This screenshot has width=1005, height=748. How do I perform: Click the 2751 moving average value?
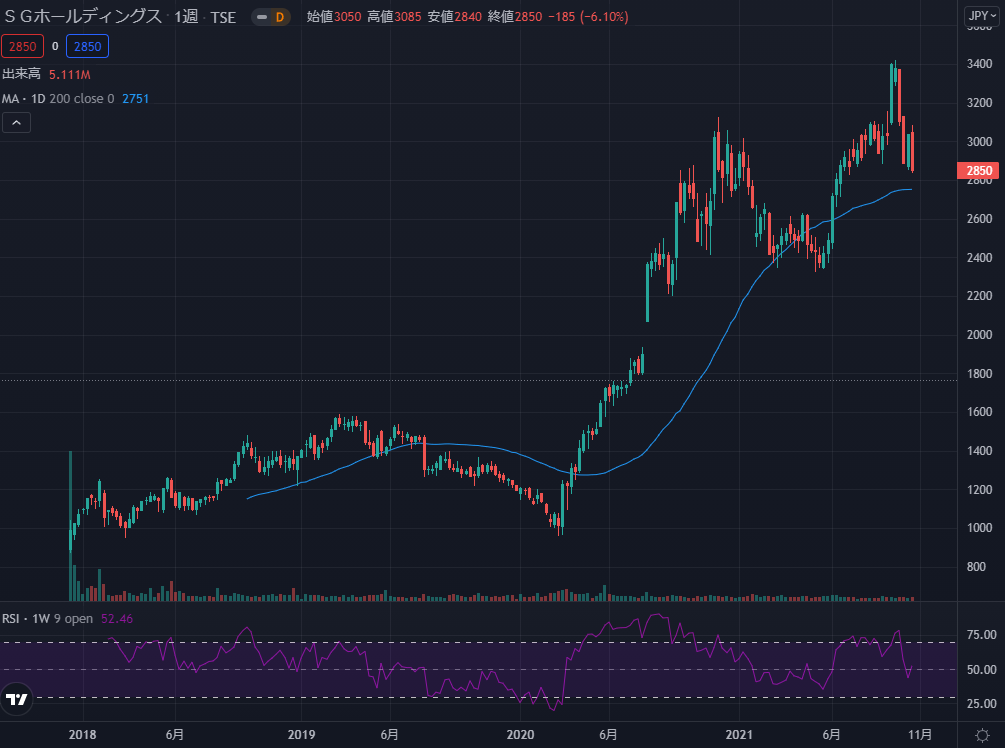135,99
